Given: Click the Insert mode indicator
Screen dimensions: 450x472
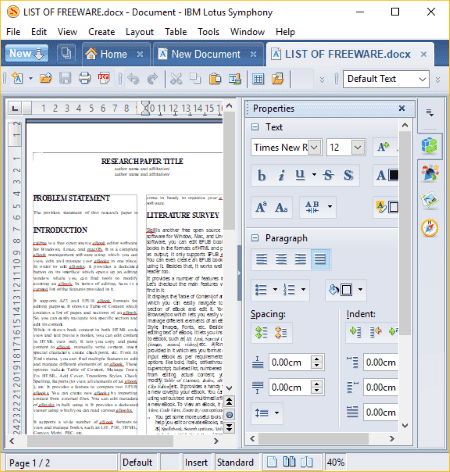Looking at the screenshot, I should [x=196, y=462].
